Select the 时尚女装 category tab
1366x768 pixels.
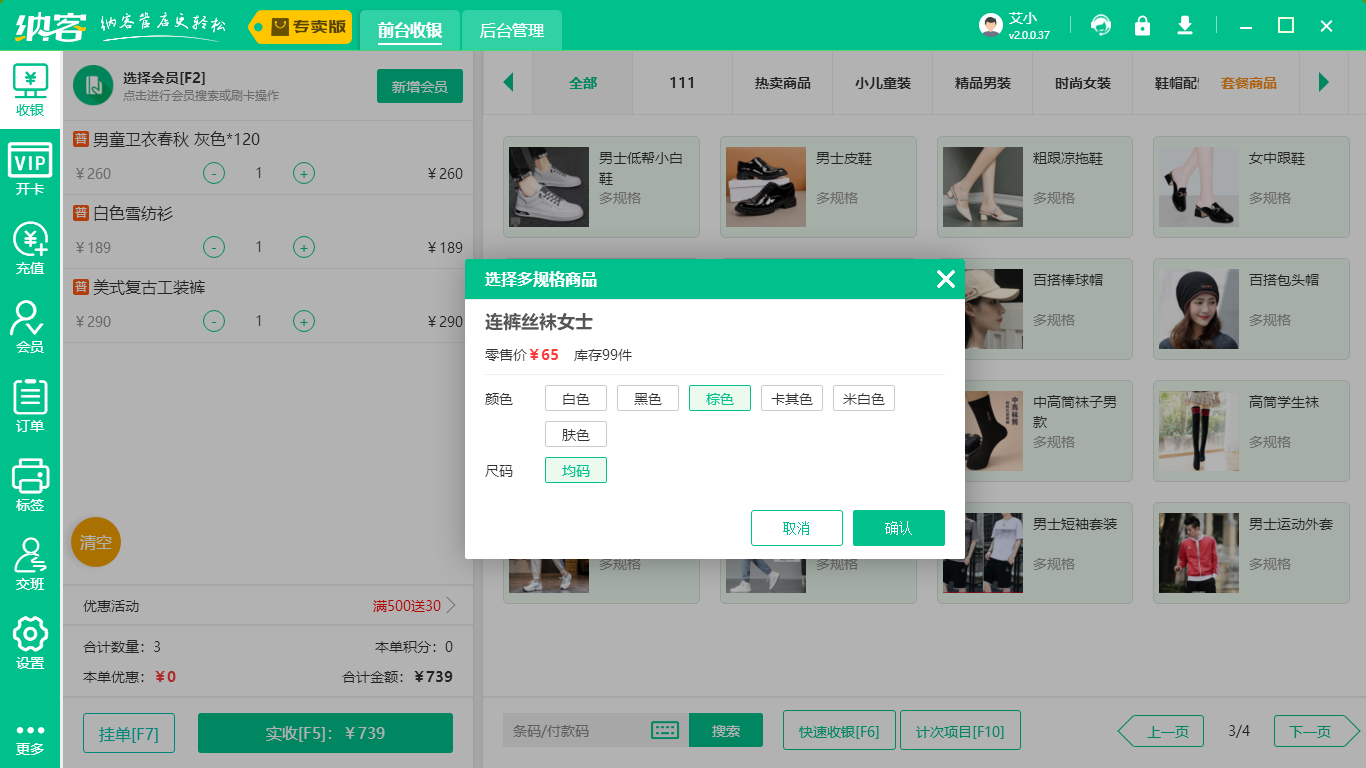click(1083, 83)
